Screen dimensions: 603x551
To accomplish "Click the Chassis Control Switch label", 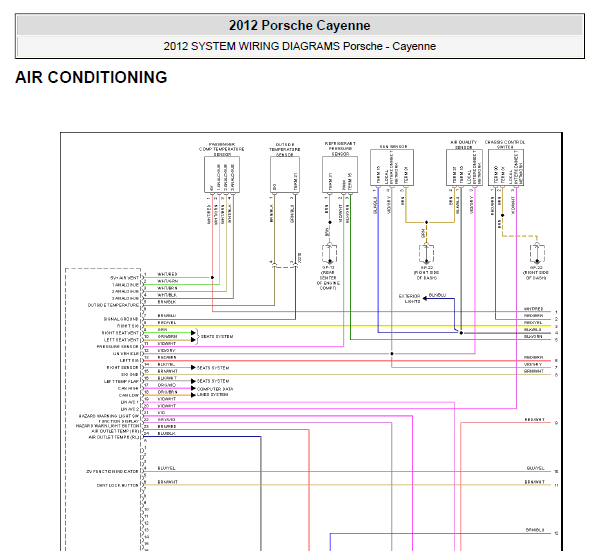I will (505, 145).
